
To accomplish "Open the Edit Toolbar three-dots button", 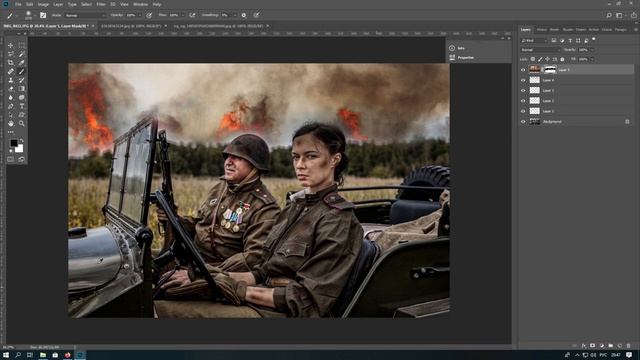I will coord(11,132).
